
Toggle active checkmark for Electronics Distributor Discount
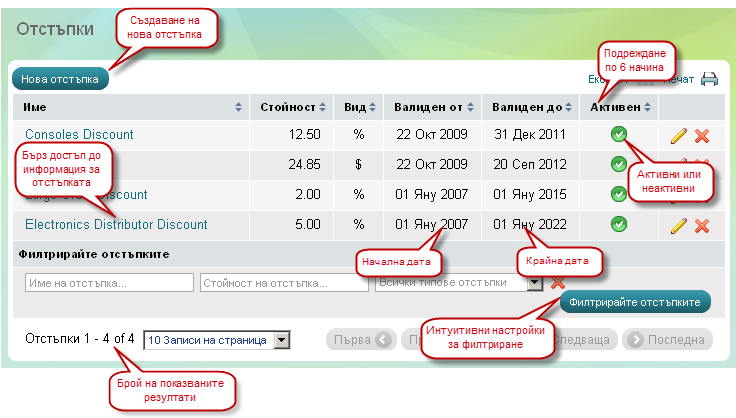click(619, 224)
